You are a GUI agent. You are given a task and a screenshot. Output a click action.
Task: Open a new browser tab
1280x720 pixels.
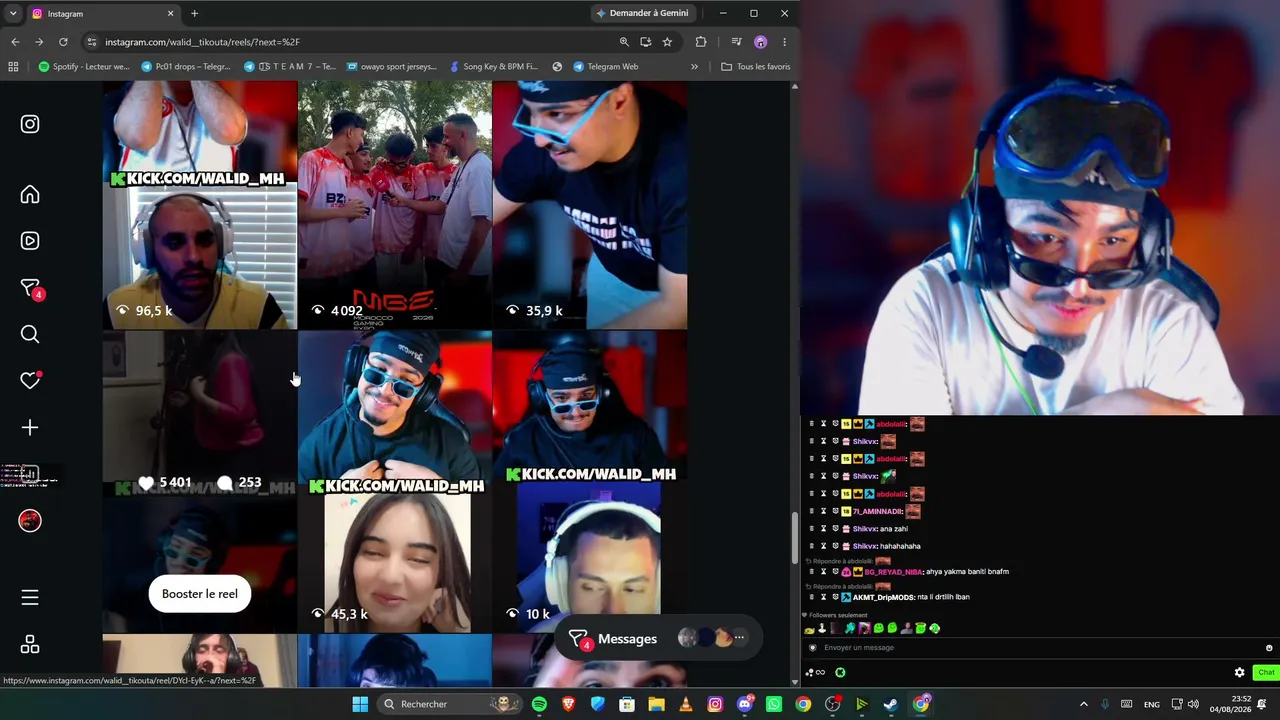194,14
